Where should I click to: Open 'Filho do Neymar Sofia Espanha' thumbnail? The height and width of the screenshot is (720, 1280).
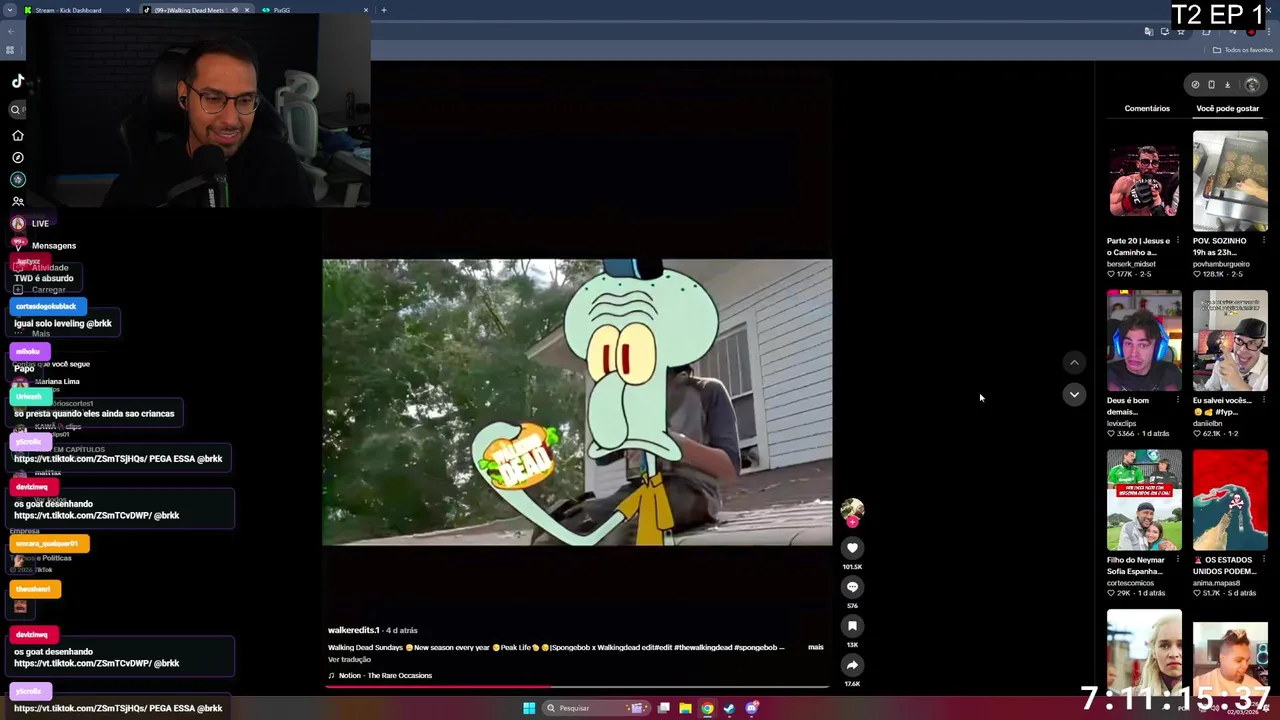tap(1144, 499)
